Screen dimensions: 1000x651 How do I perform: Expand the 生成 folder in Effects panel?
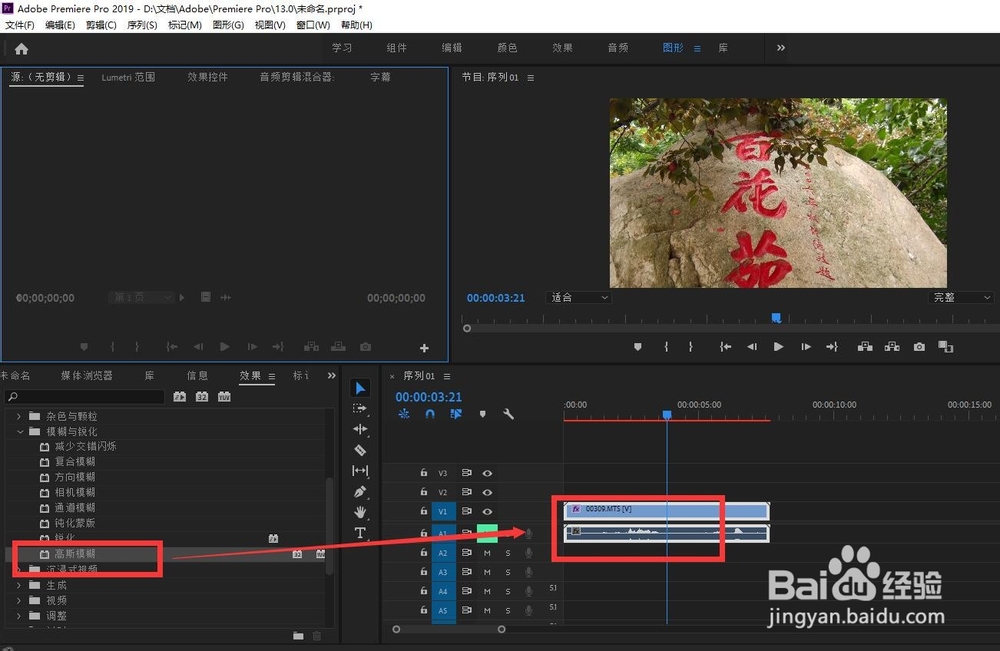[20, 583]
